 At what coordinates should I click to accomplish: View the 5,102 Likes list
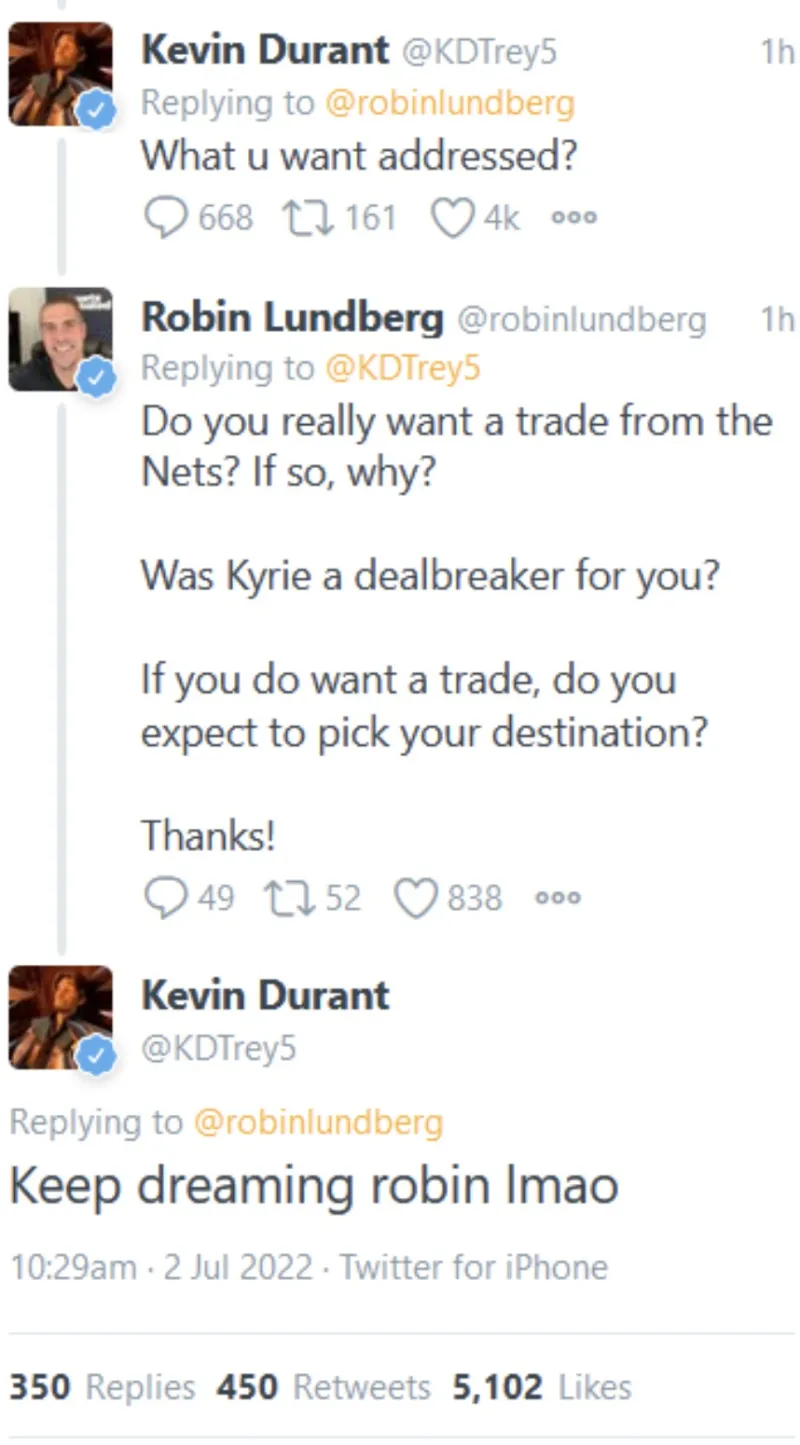[x=541, y=1387]
